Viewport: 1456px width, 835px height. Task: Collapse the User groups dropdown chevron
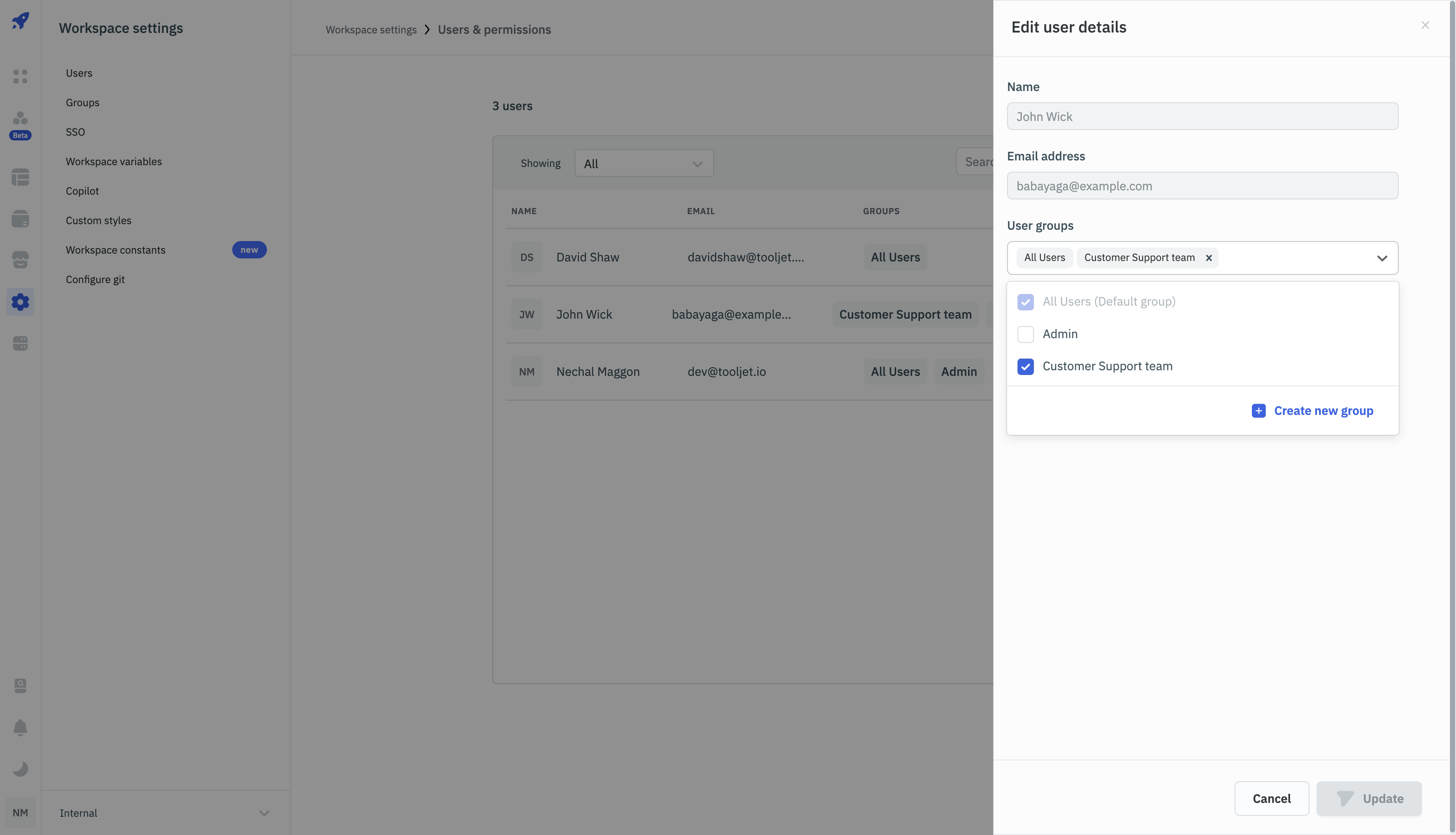(1381, 258)
